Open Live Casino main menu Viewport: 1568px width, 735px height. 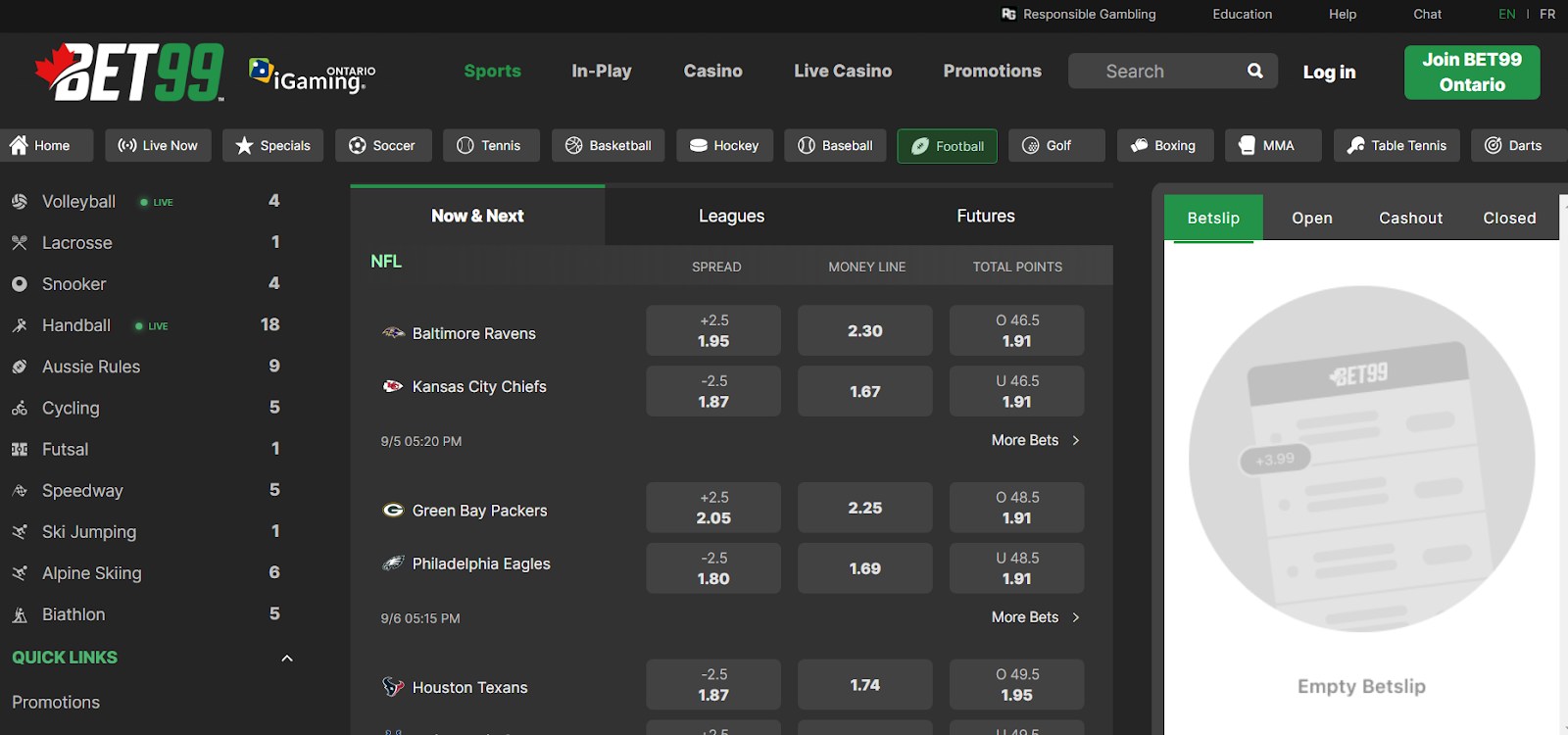pyautogui.click(x=843, y=71)
